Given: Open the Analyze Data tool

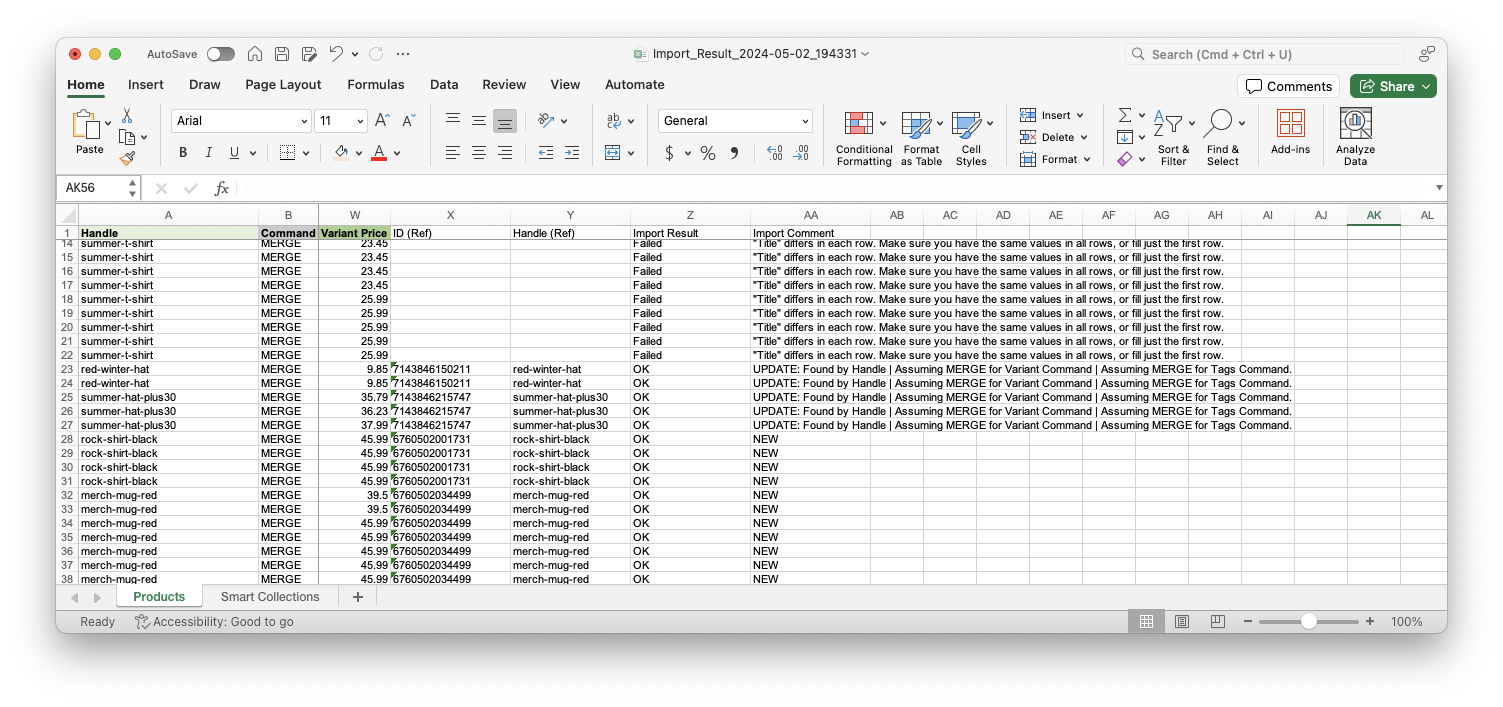Looking at the screenshot, I should click(x=1355, y=124).
